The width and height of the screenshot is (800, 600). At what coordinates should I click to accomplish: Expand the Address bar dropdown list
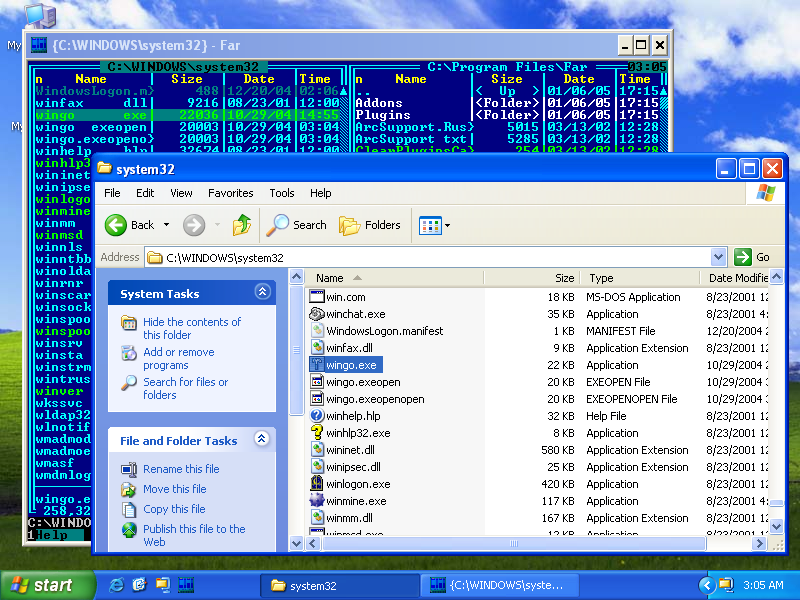(x=718, y=257)
